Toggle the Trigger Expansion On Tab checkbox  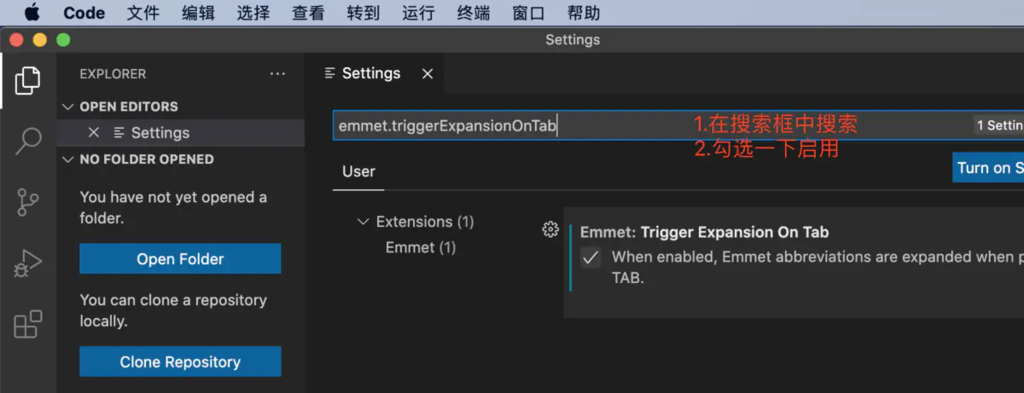(590, 259)
